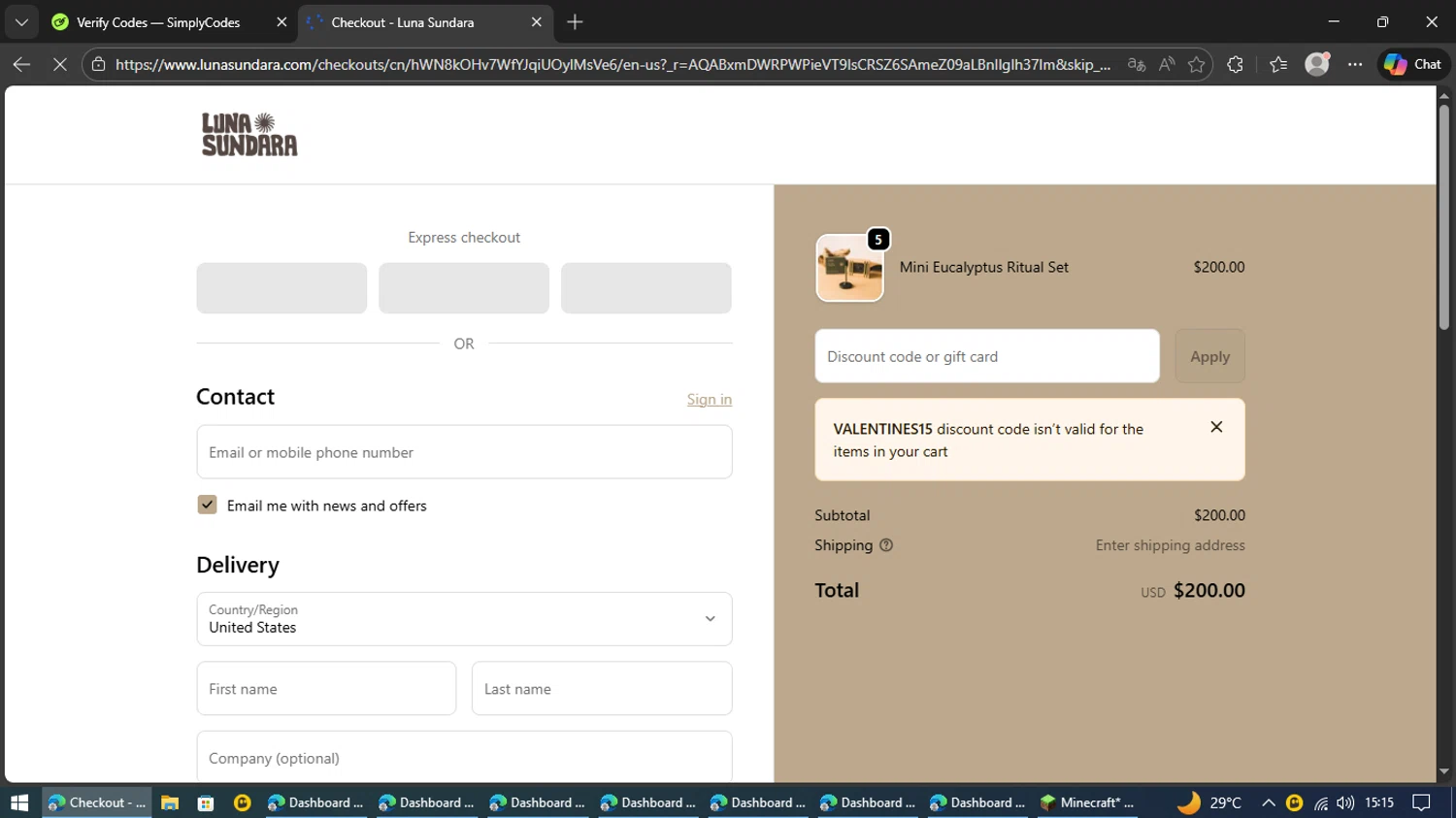This screenshot has height=818, width=1456.
Task: Click the Shipping help question icon
Action: [x=886, y=545]
